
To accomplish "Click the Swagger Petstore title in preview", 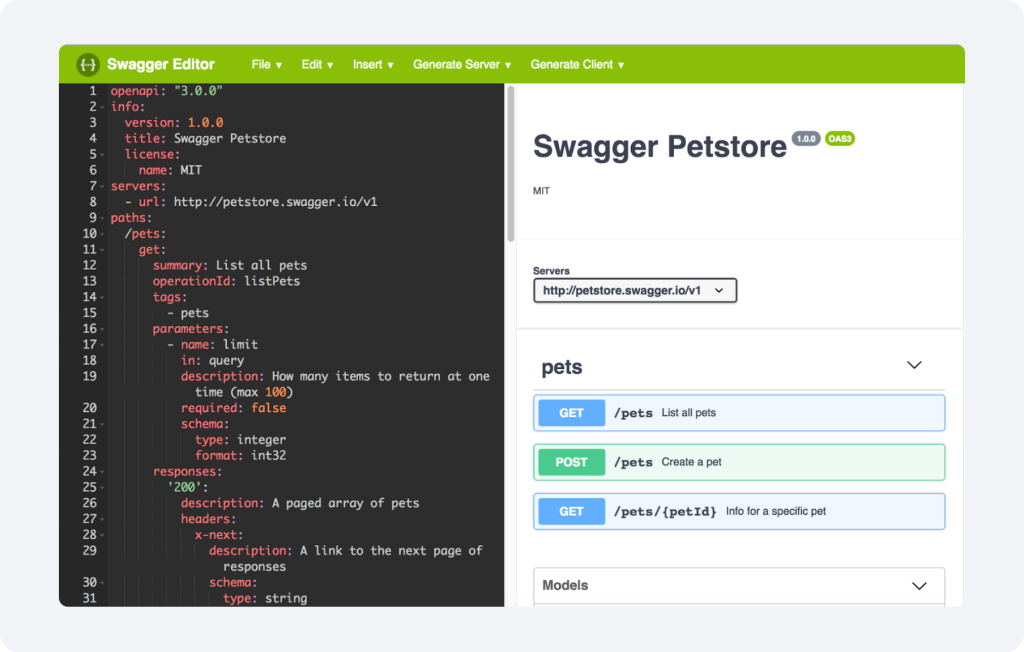I will pyautogui.click(x=660, y=146).
